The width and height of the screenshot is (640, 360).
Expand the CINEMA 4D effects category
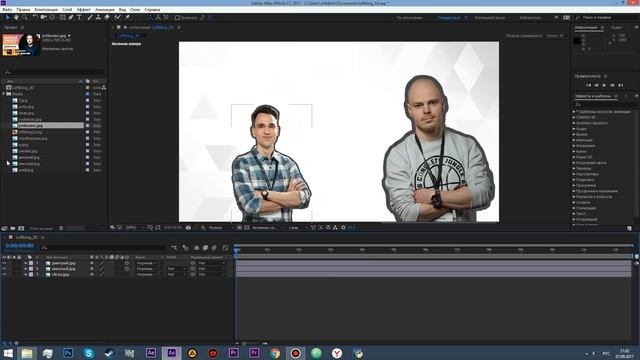coord(574,118)
